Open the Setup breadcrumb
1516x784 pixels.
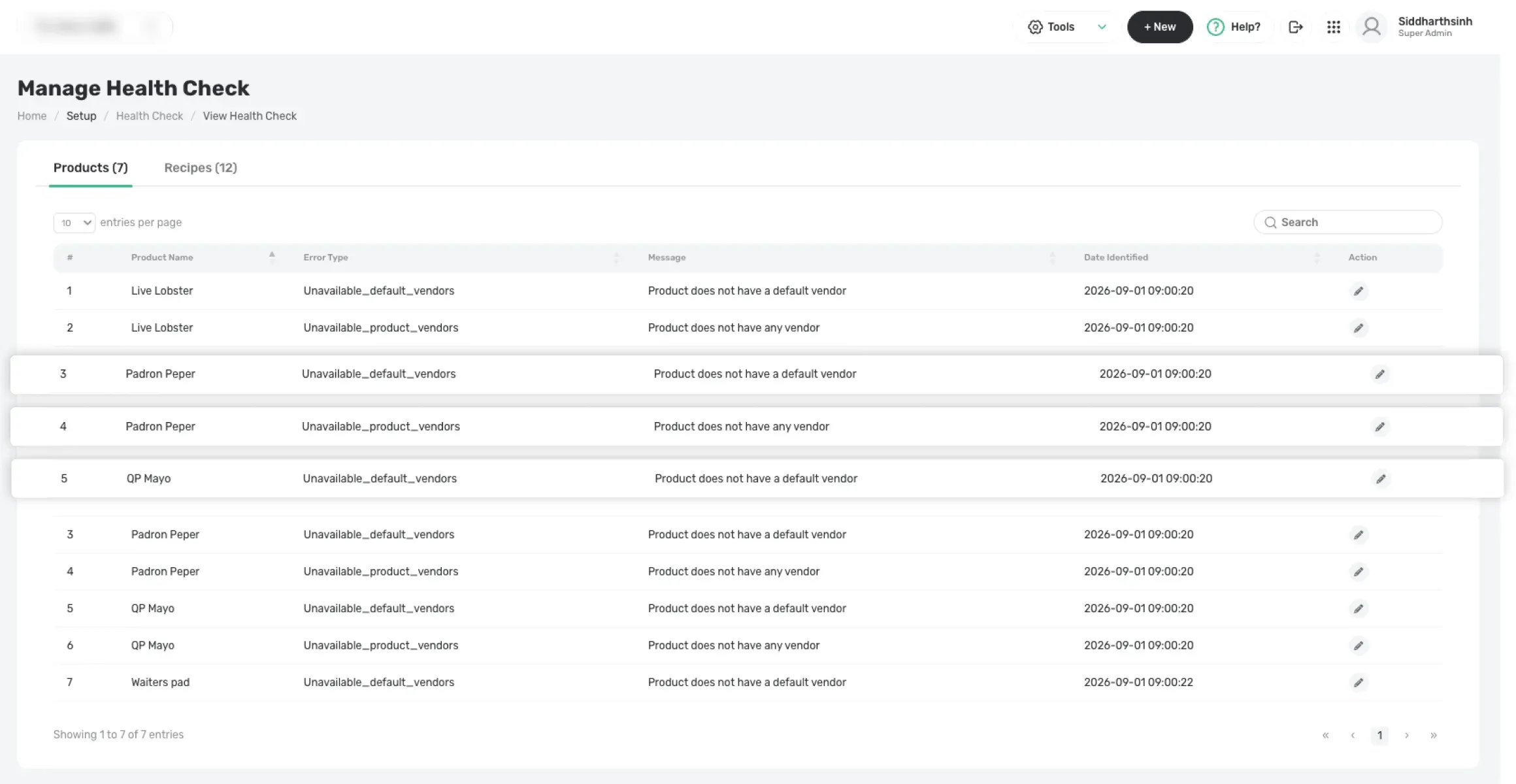coord(81,116)
